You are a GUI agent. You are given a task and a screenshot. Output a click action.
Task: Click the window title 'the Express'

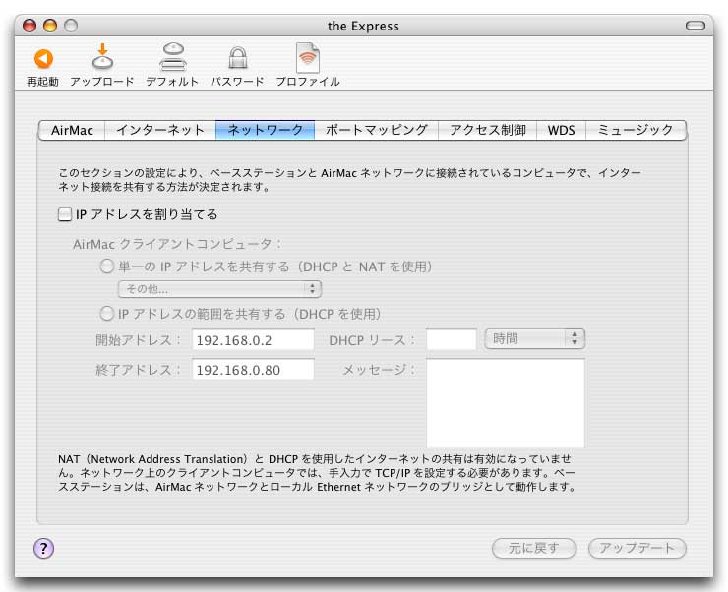pyautogui.click(x=363, y=26)
